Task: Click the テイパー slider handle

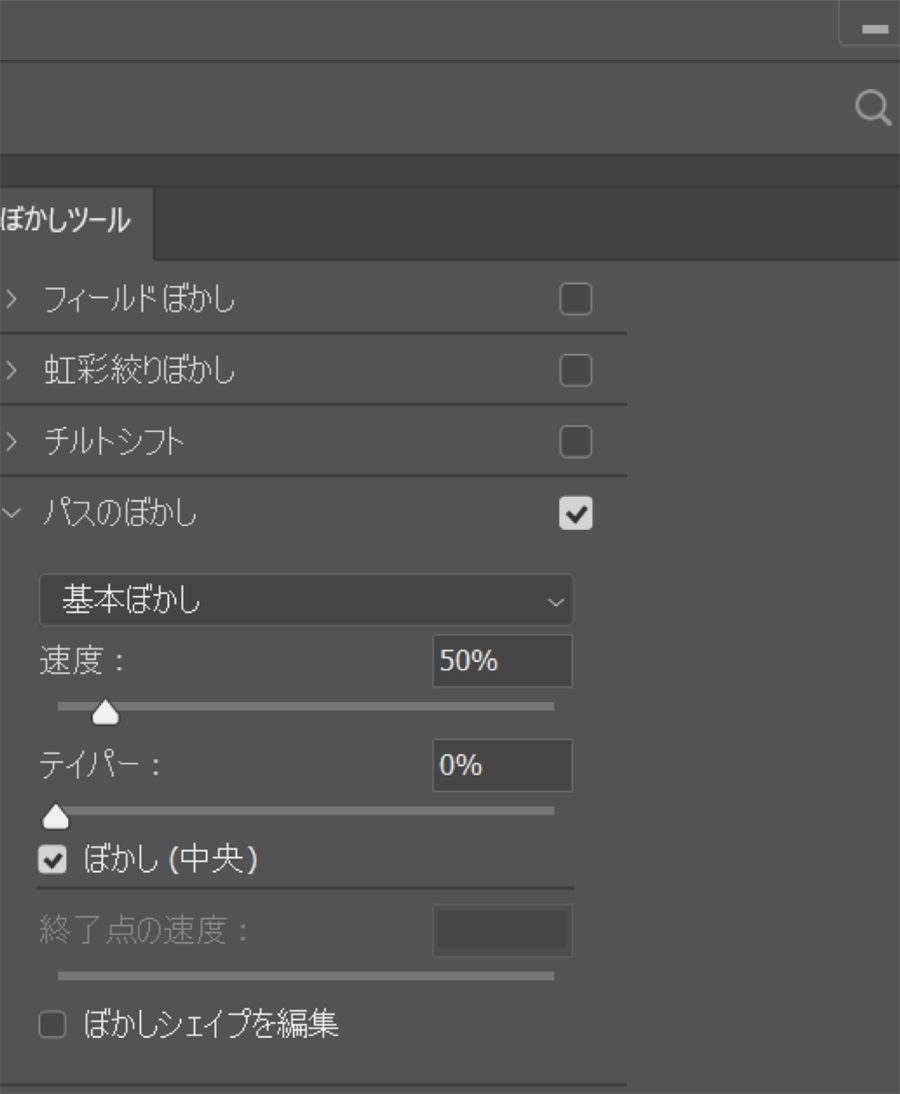Action: tap(56, 818)
